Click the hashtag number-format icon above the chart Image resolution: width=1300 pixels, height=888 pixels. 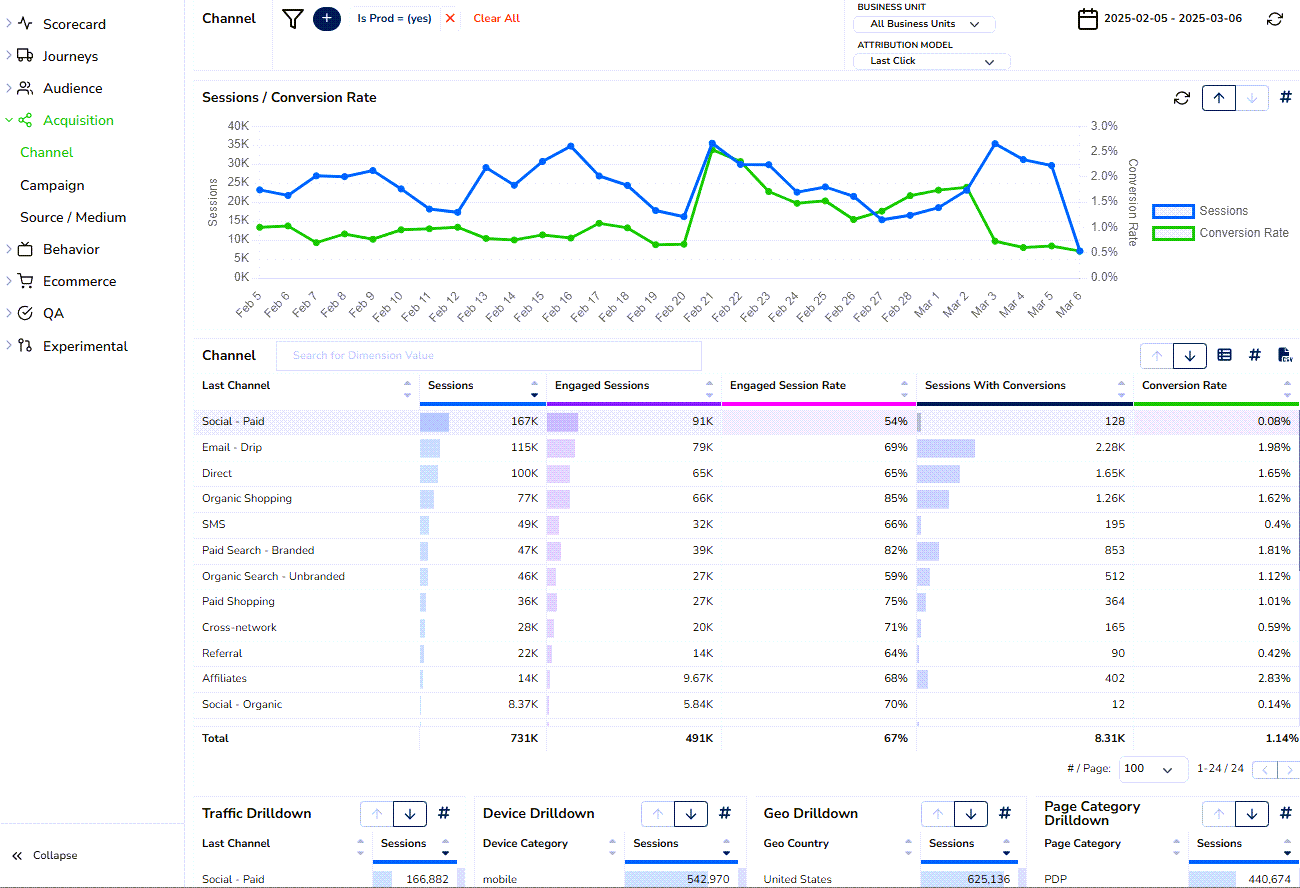1286,97
